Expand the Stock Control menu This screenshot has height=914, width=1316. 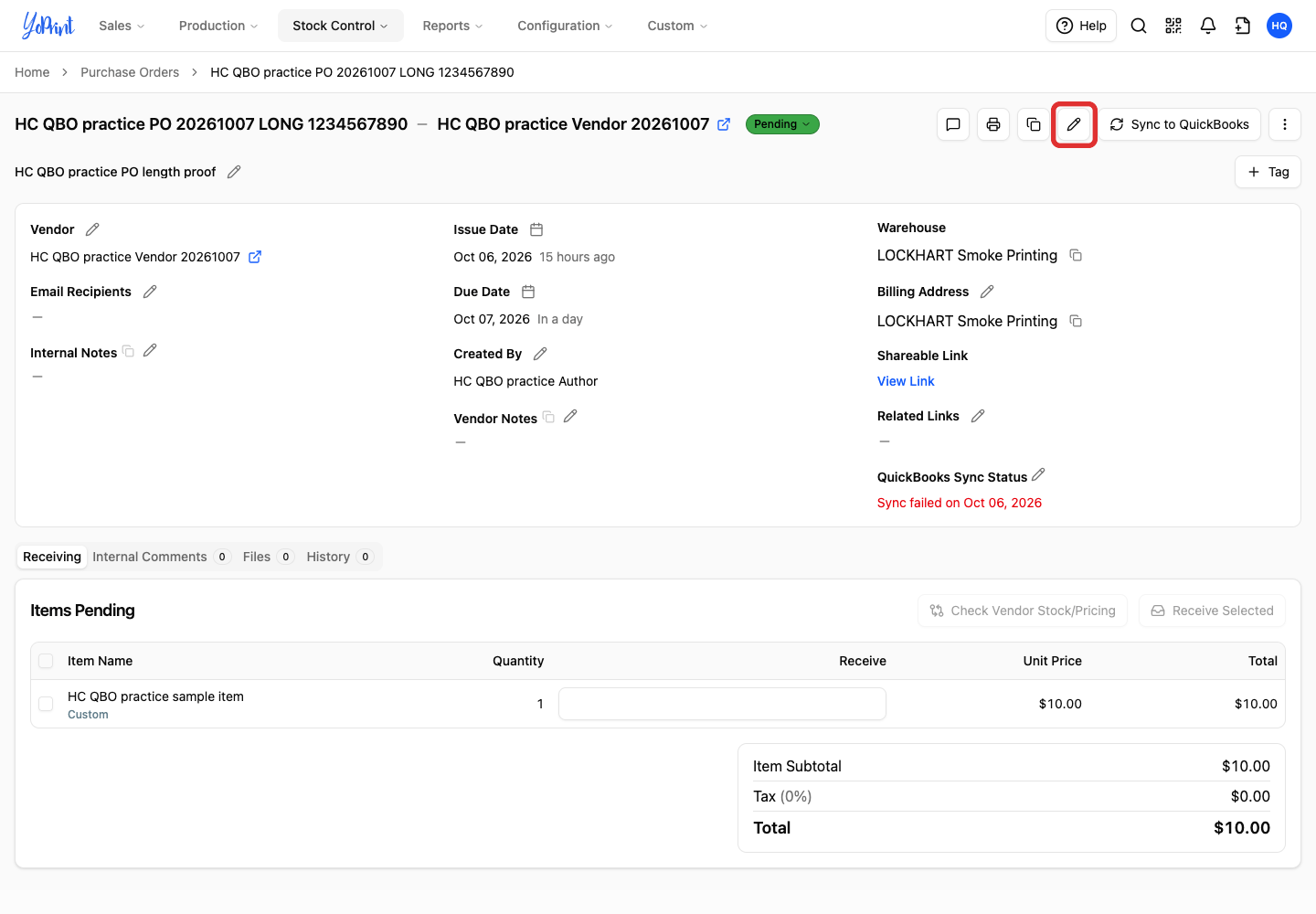click(341, 26)
